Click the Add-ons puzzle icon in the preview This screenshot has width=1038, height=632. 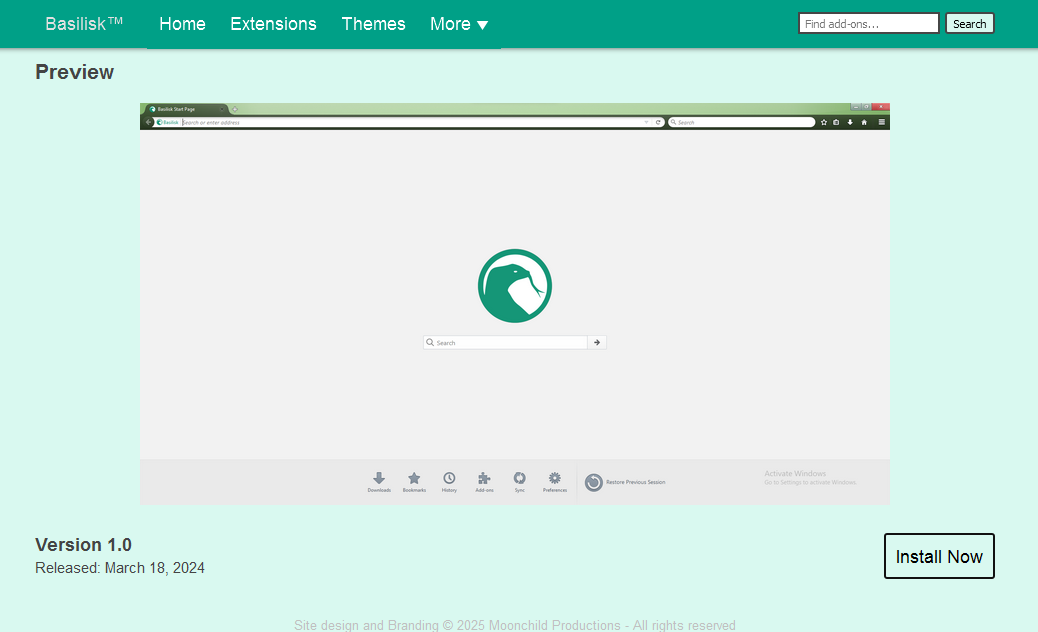pos(484,478)
